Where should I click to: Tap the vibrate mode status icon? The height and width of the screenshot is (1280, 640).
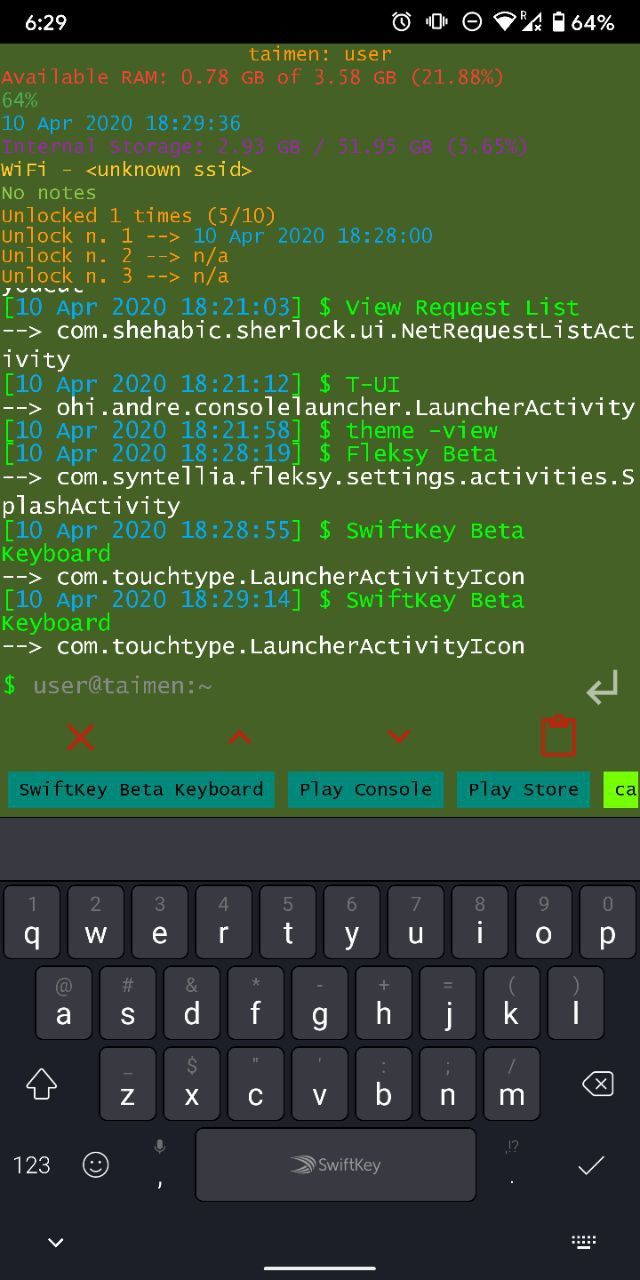(437, 22)
